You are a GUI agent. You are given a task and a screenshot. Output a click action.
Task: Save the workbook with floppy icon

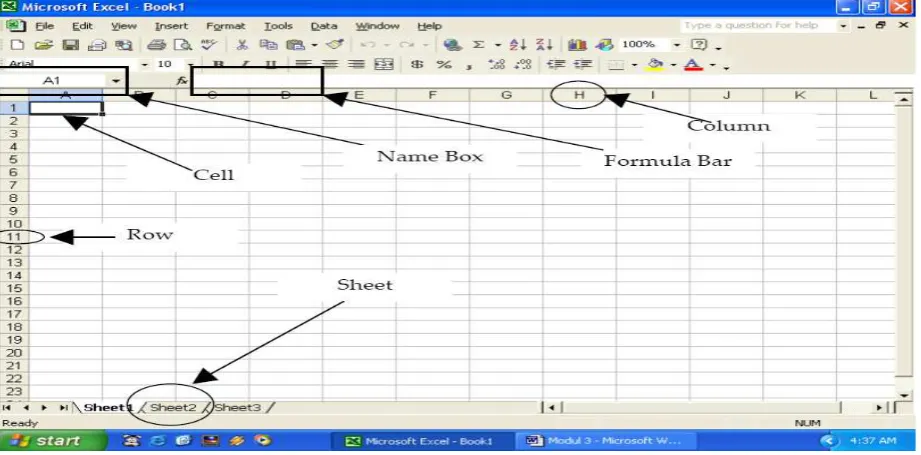[71, 45]
